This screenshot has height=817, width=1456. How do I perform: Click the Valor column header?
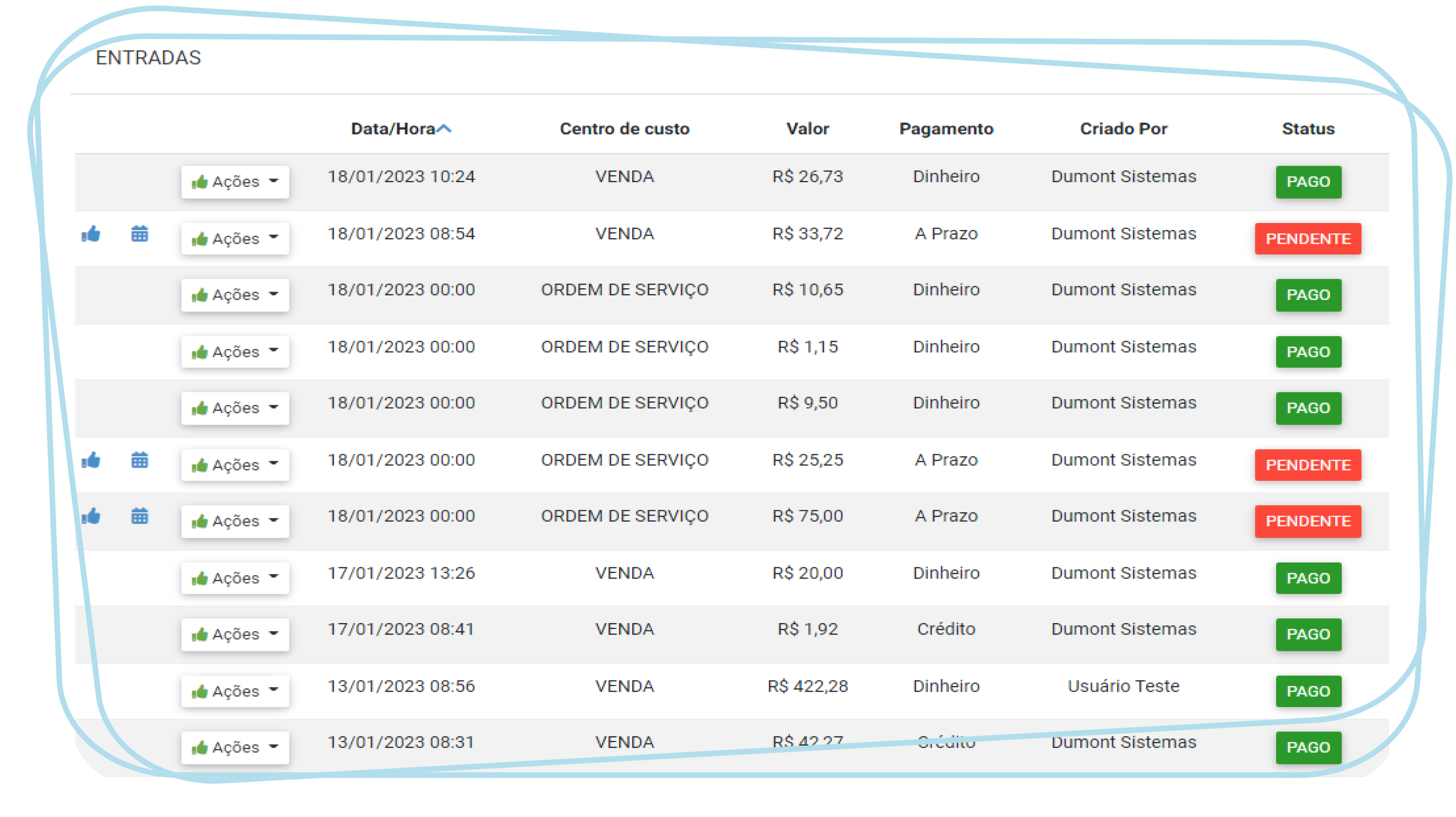click(x=808, y=129)
